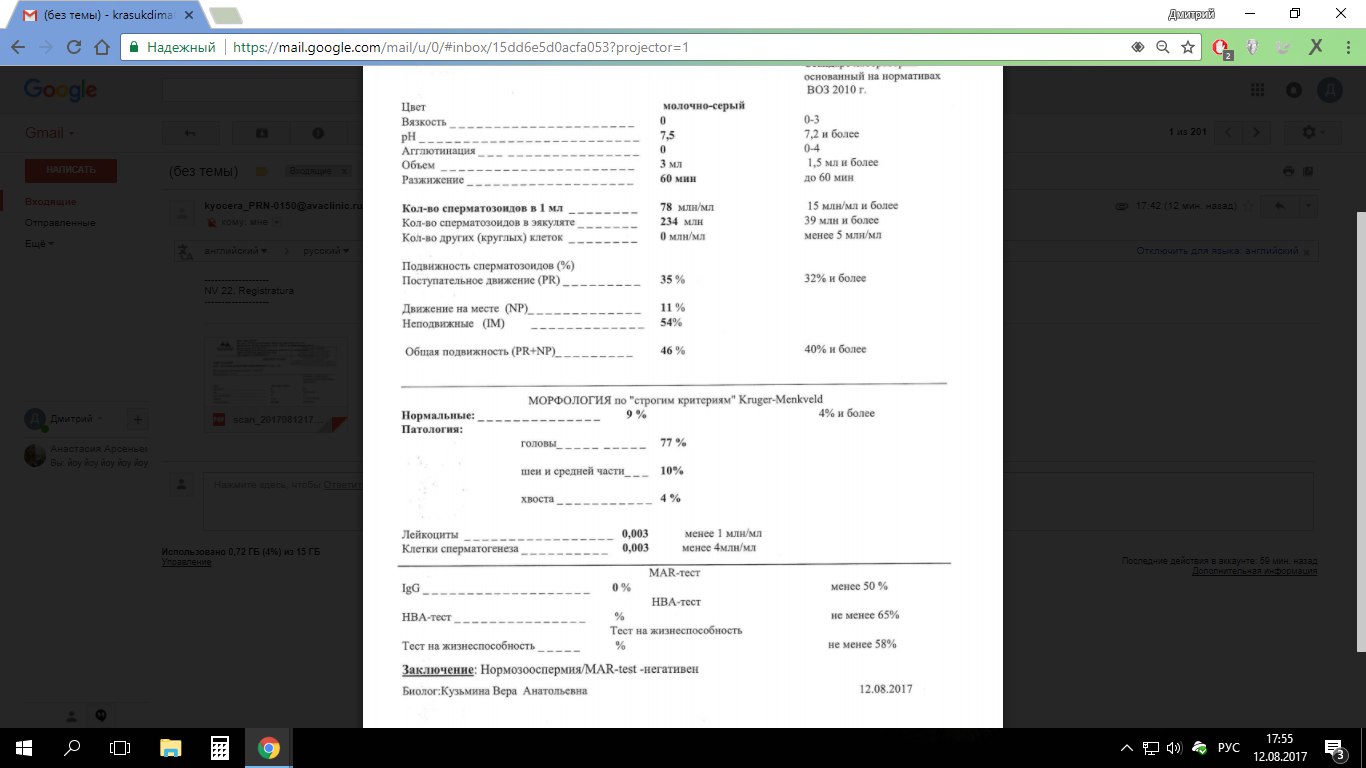1366x768 pixels.
Task: Click the 'Управление' storage link
Action: point(186,562)
